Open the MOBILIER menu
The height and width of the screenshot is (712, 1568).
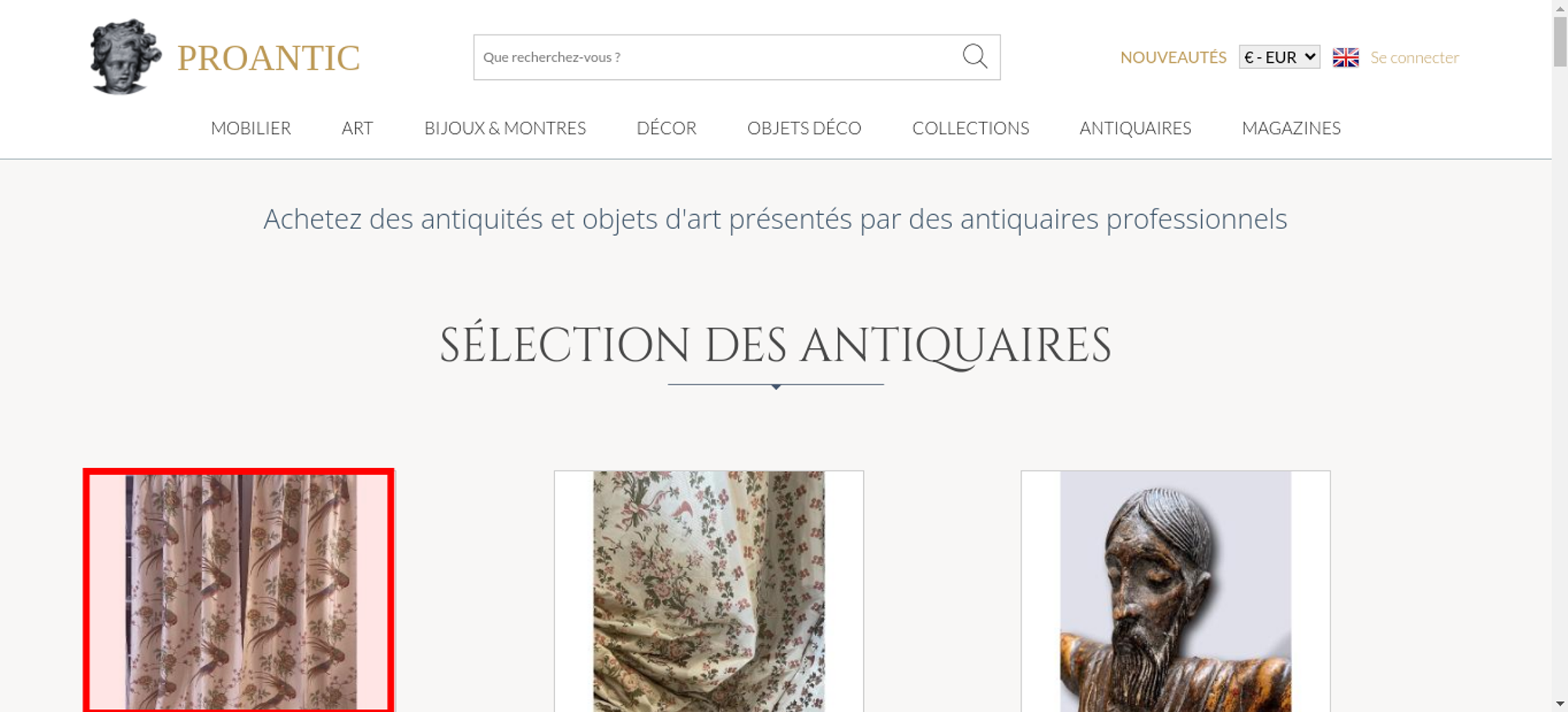tap(251, 128)
